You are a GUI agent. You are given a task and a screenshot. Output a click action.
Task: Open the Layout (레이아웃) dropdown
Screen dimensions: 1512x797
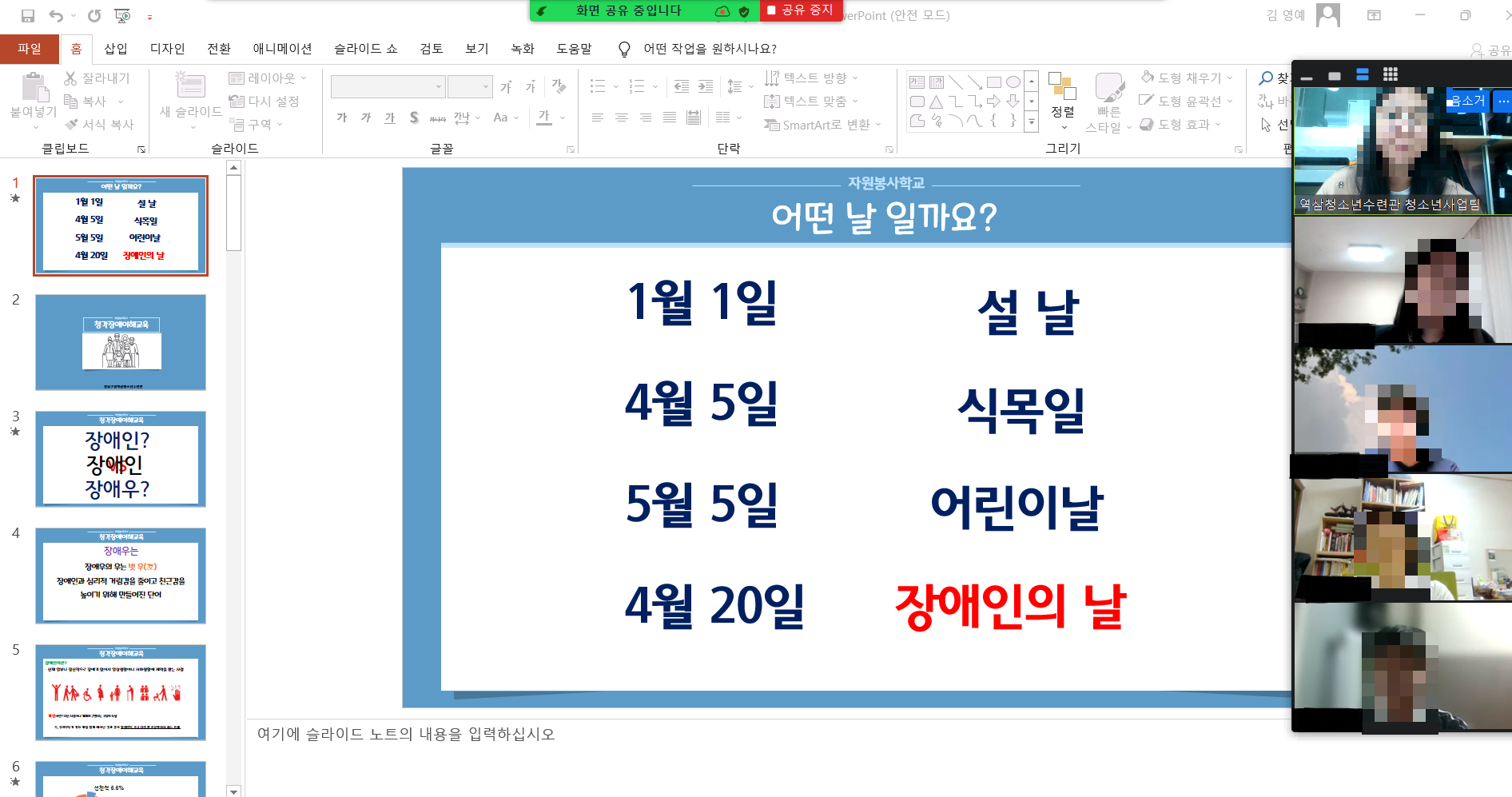coord(268,78)
